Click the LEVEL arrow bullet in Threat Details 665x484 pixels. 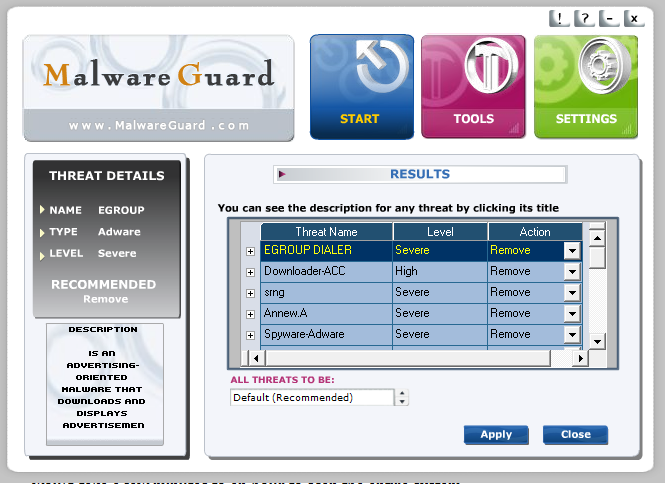point(42,256)
